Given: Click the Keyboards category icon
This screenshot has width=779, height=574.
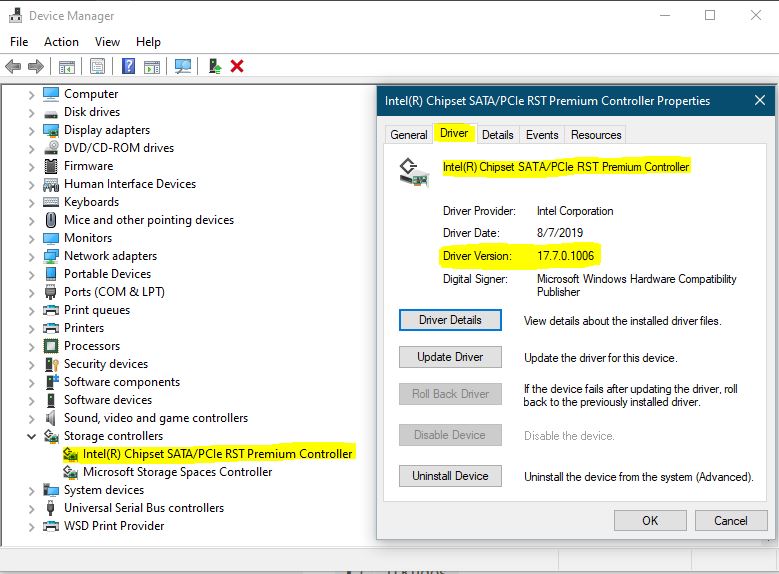Looking at the screenshot, I should pyautogui.click(x=51, y=202).
